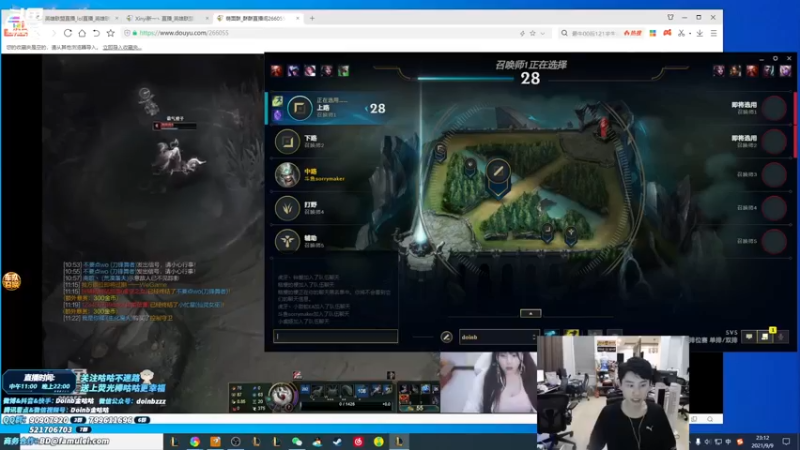Select summoner 4 jungle slot (打野)
Viewport: 800px width, 450px height.
coord(332,208)
